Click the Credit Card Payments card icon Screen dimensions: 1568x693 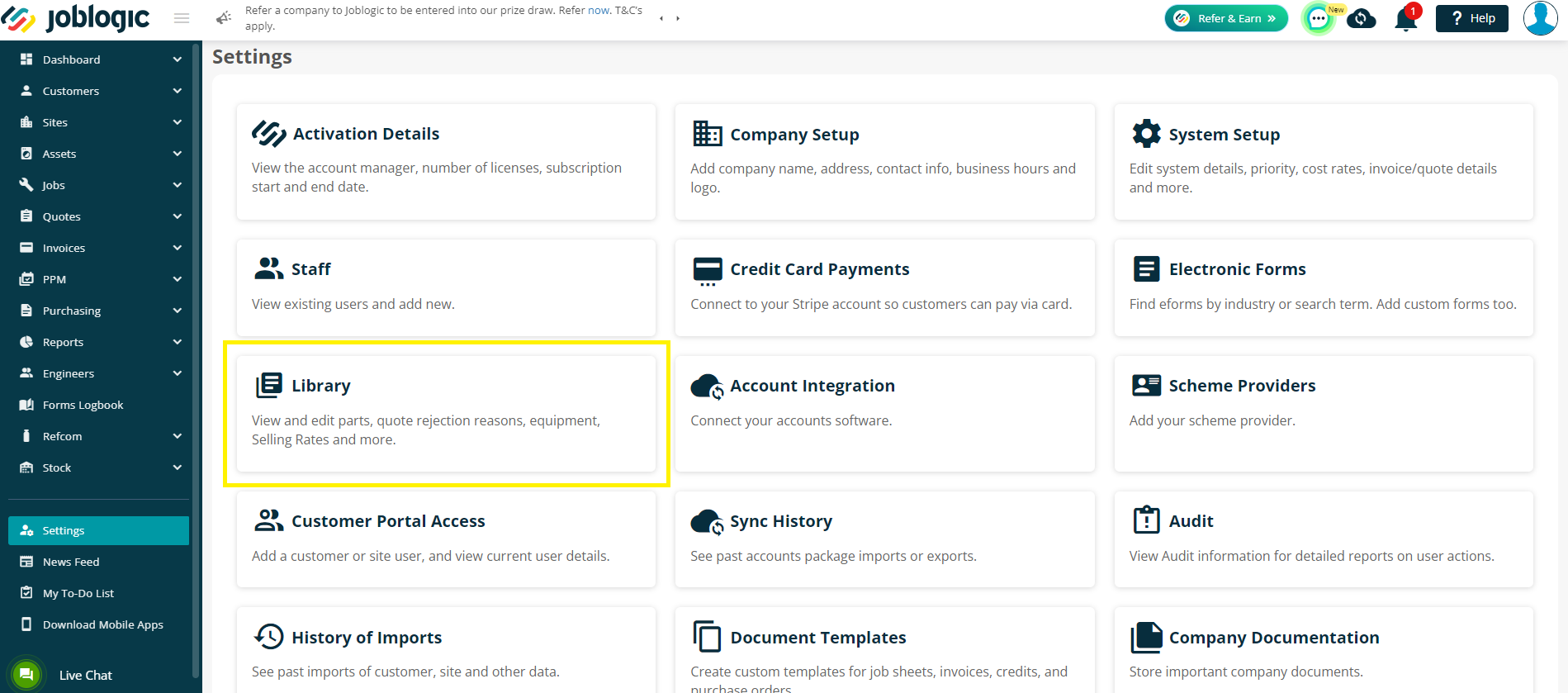click(x=708, y=271)
